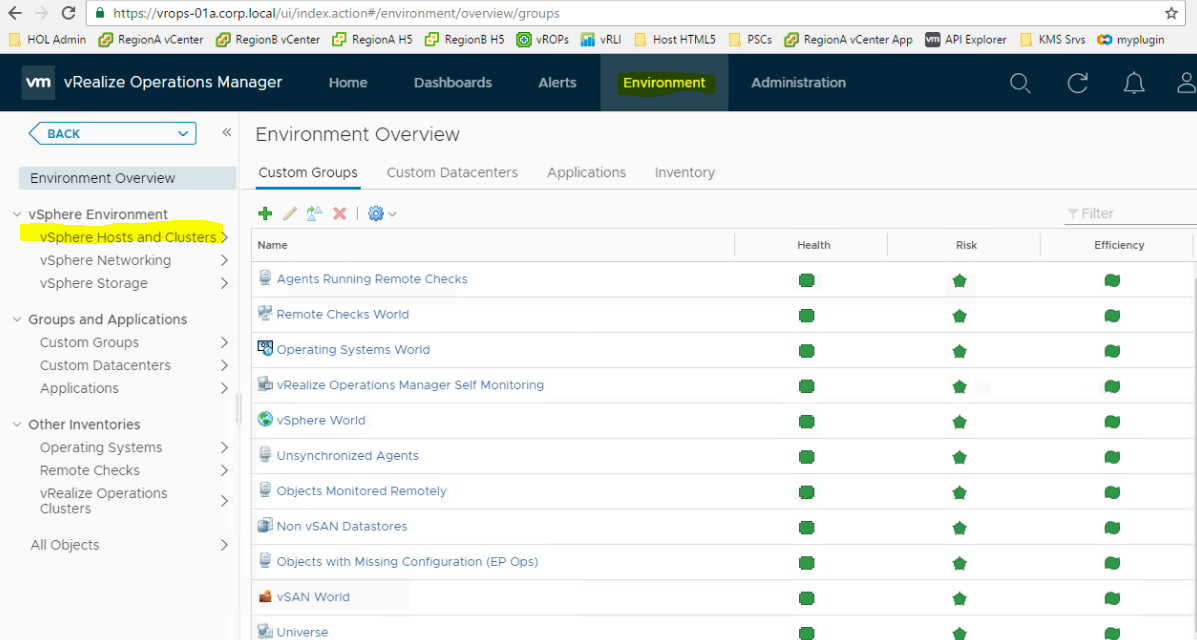Open the vRLI bookmark
The width and height of the screenshot is (1197, 640).
coord(601,40)
